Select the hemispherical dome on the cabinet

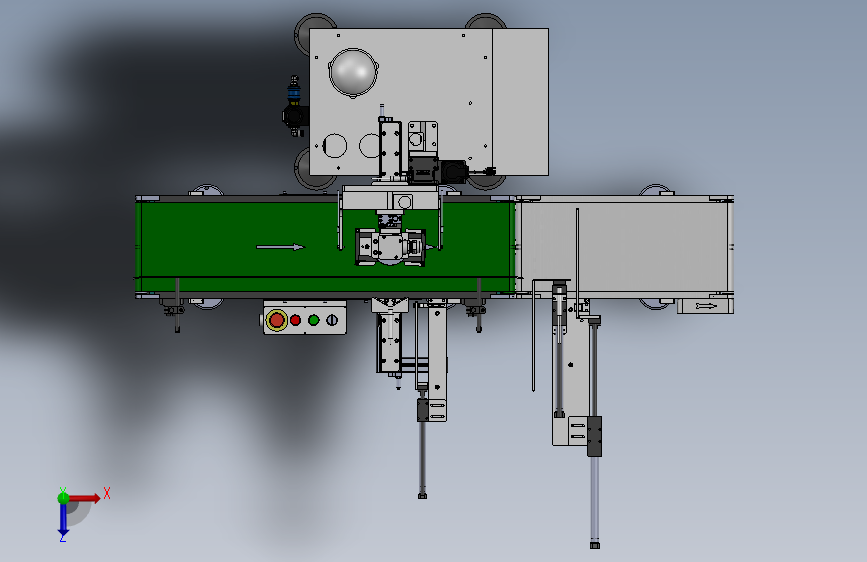353,73
